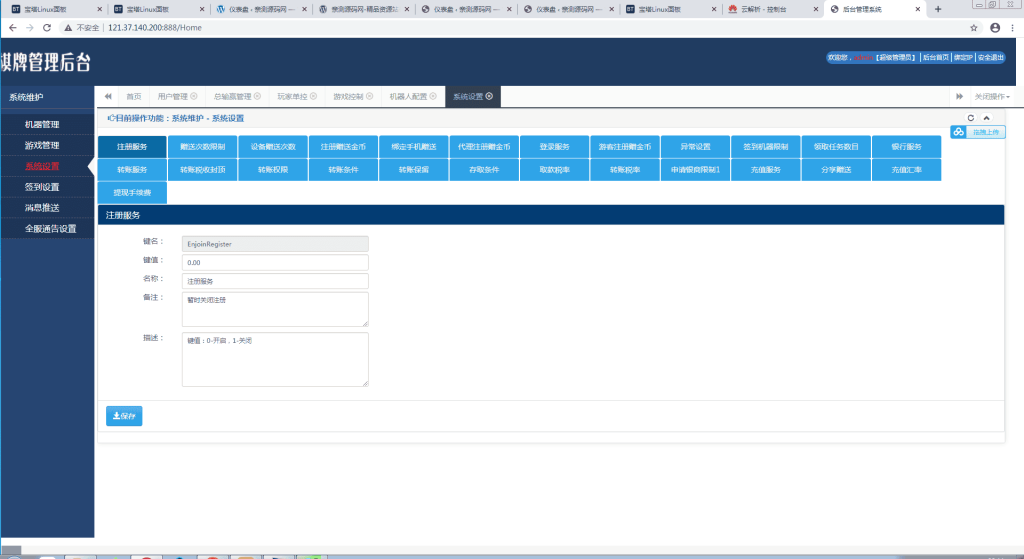Select the 银行服务 settings tab
1024x559 pixels.
pyautogui.click(x=906, y=146)
